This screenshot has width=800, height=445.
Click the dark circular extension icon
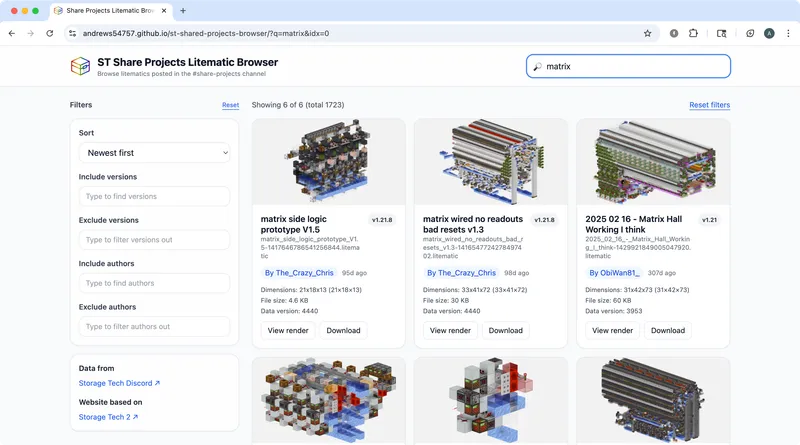pos(674,33)
